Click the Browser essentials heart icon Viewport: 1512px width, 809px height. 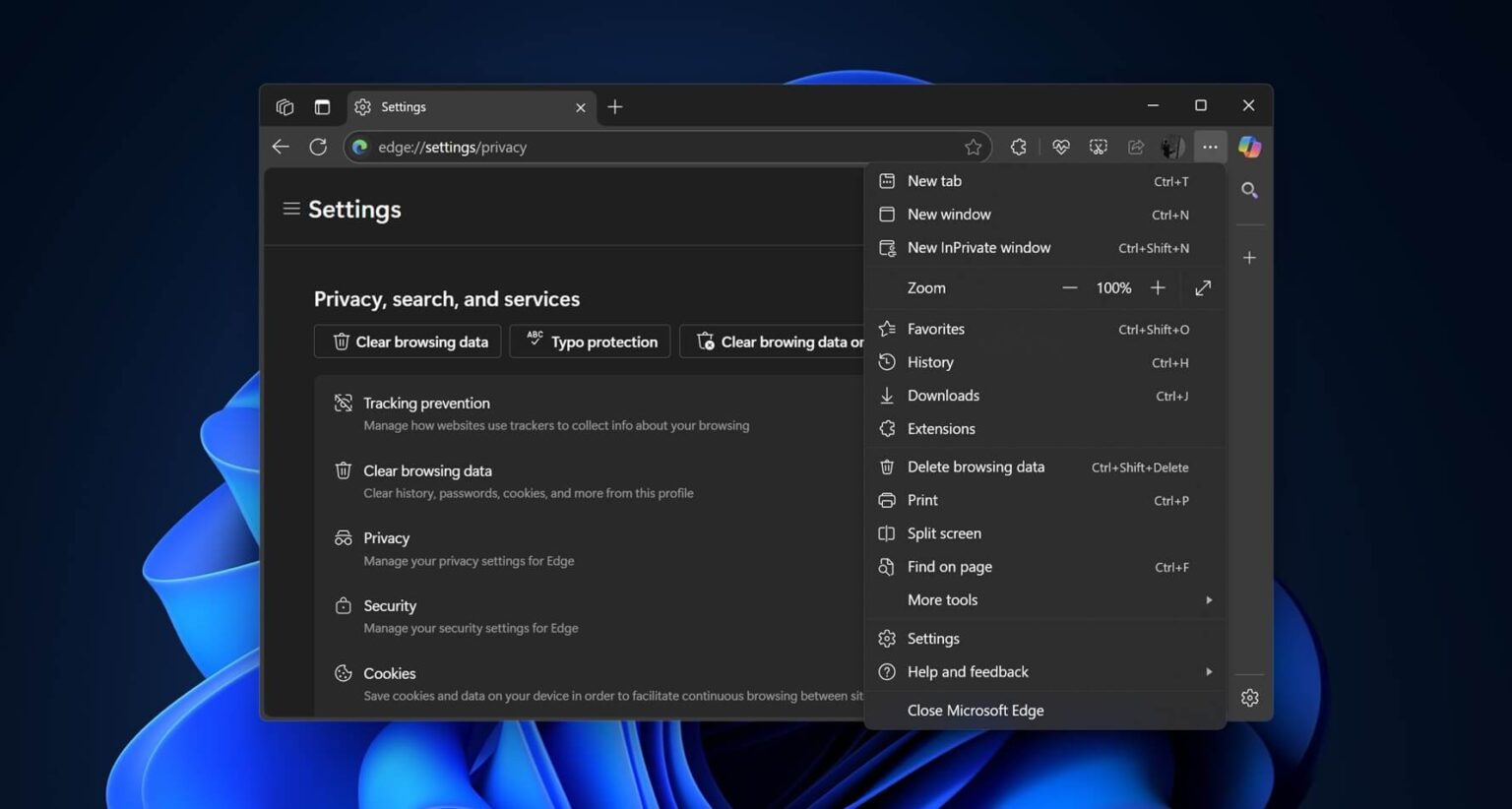tap(1060, 146)
